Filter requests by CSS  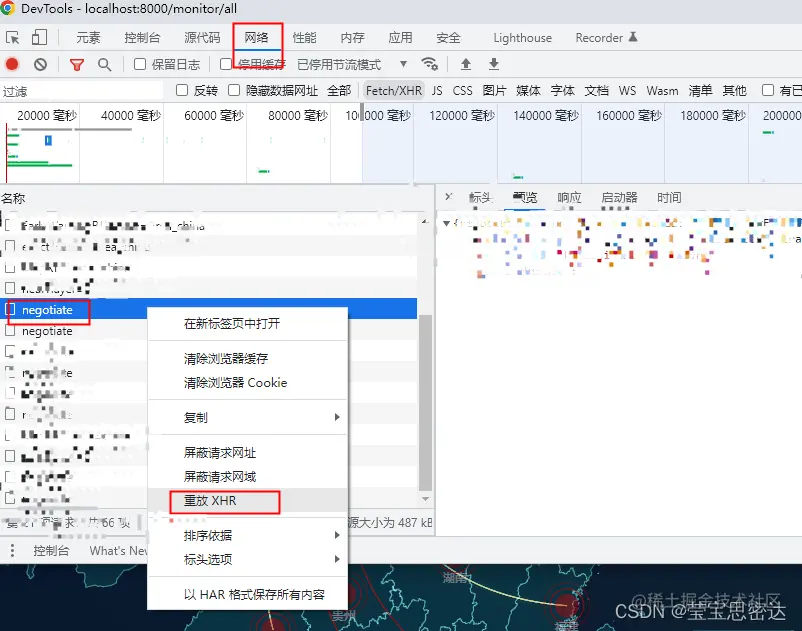pyautogui.click(x=462, y=91)
